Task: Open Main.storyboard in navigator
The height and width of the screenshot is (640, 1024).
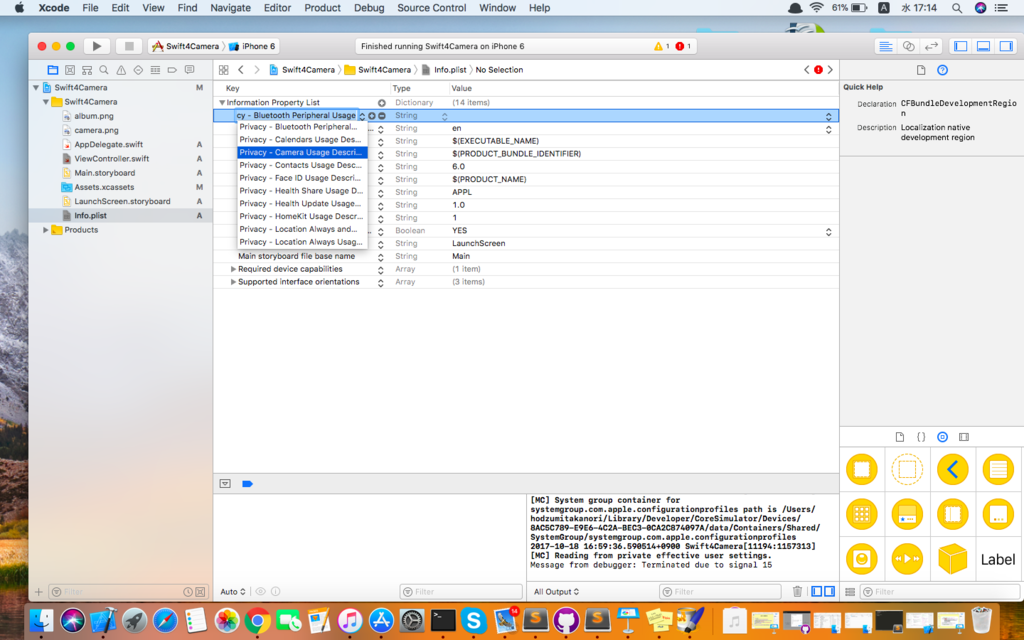Action: click(x=104, y=173)
